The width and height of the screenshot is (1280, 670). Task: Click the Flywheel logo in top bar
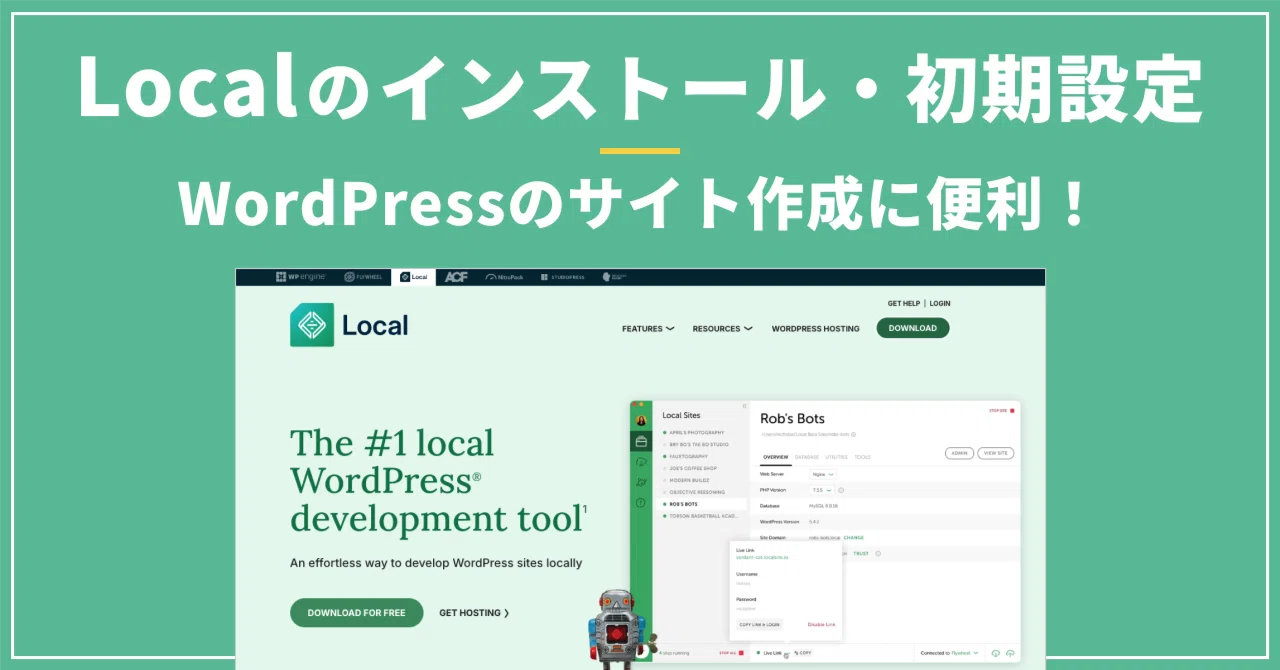363,277
